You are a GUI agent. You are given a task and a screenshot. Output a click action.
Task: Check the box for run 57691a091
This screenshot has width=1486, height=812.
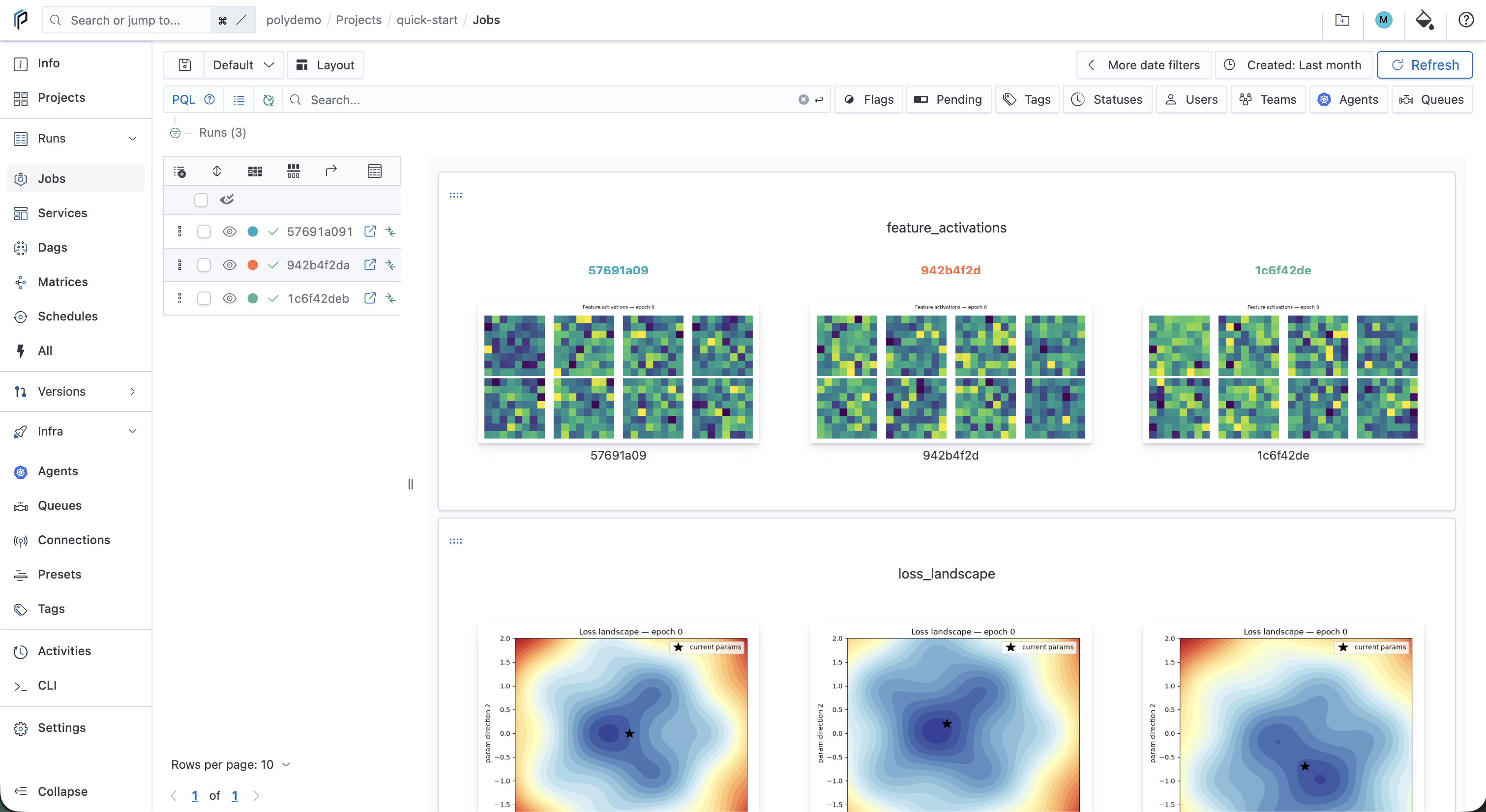click(x=204, y=232)
